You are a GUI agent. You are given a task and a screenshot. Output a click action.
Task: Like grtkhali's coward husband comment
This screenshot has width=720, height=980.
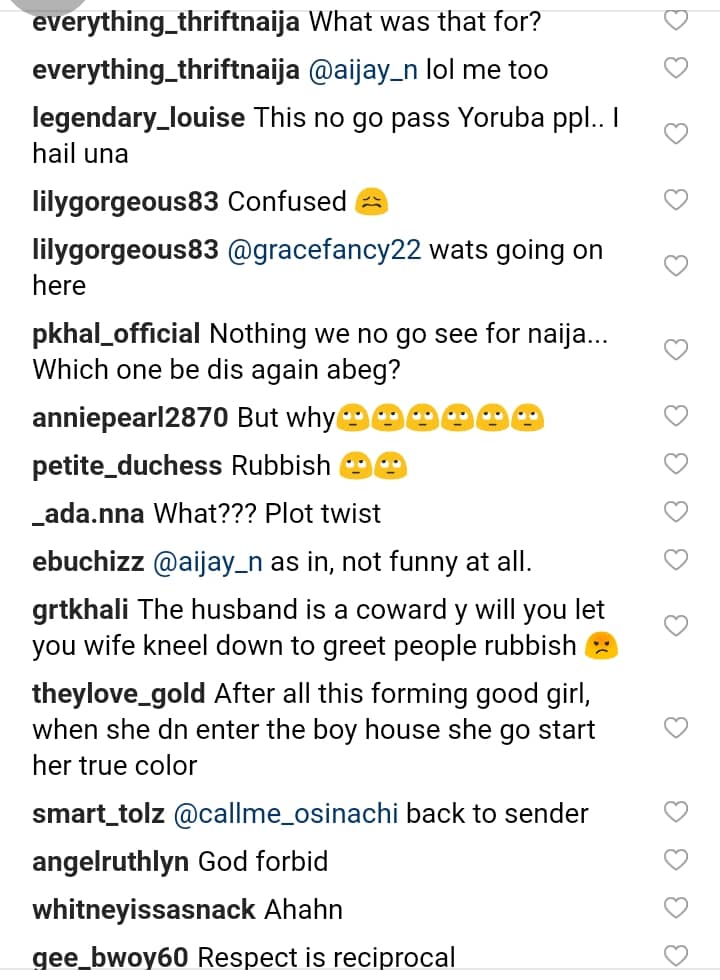(x=677, y=626)
